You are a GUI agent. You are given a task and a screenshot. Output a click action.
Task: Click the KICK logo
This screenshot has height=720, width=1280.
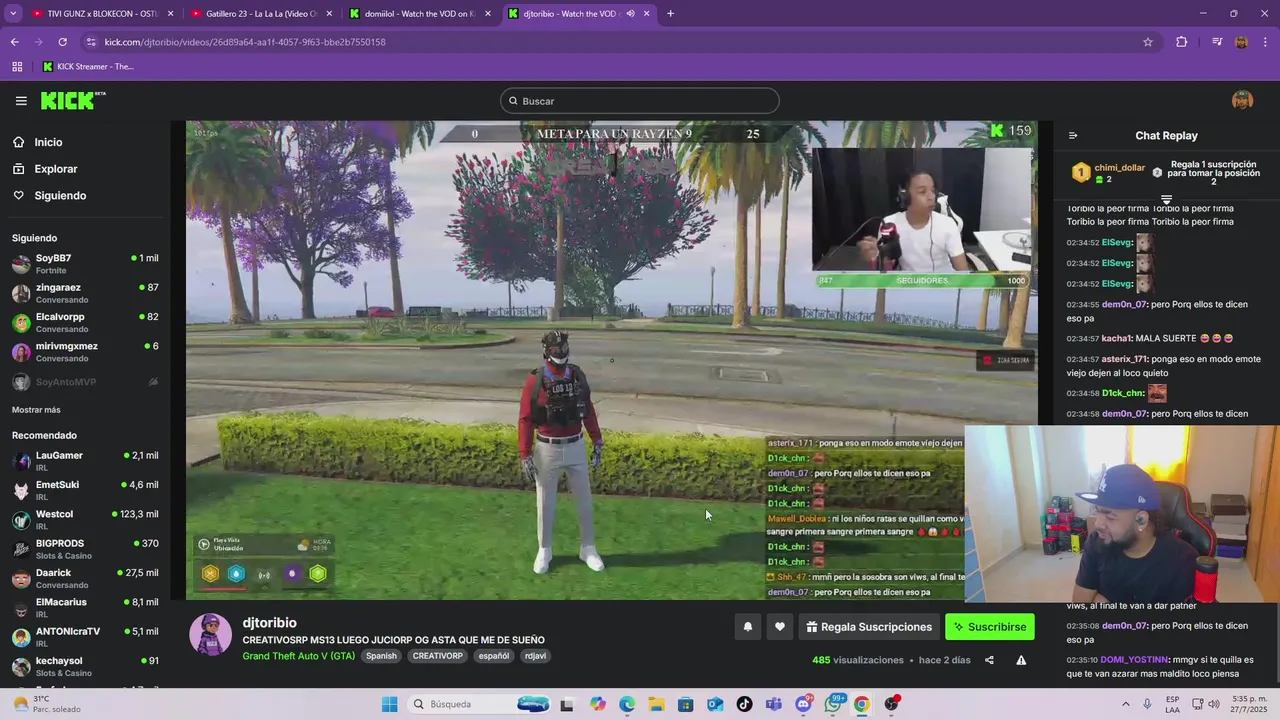(72, 100)
